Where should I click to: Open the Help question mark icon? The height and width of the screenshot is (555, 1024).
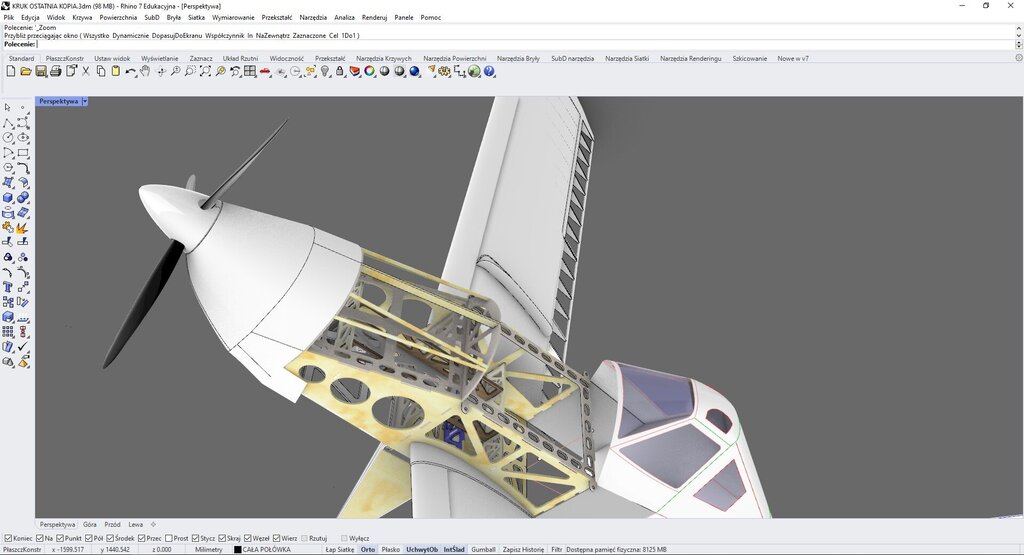click(x=490, y=72)
